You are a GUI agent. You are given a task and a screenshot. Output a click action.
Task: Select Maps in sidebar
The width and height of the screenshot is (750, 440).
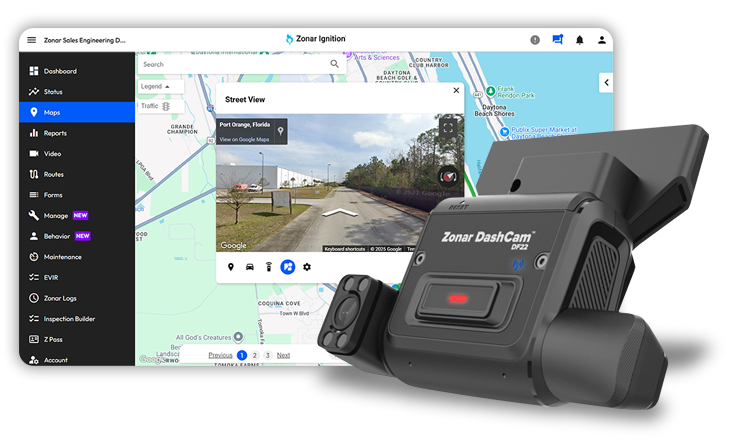pos(77,112)
